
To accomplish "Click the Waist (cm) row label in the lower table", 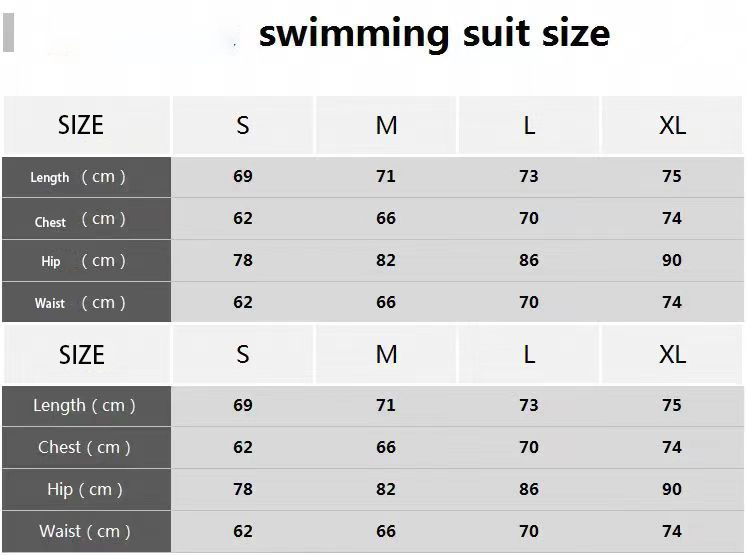I will 85,532.
